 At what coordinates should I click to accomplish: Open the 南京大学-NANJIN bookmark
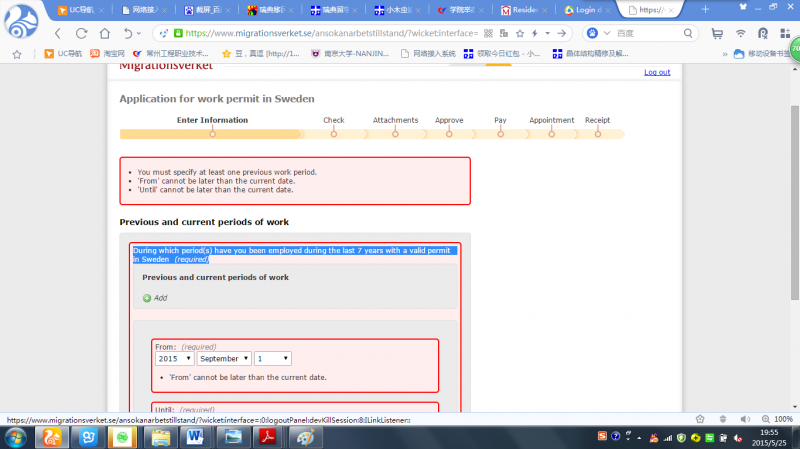pos(350,54)
